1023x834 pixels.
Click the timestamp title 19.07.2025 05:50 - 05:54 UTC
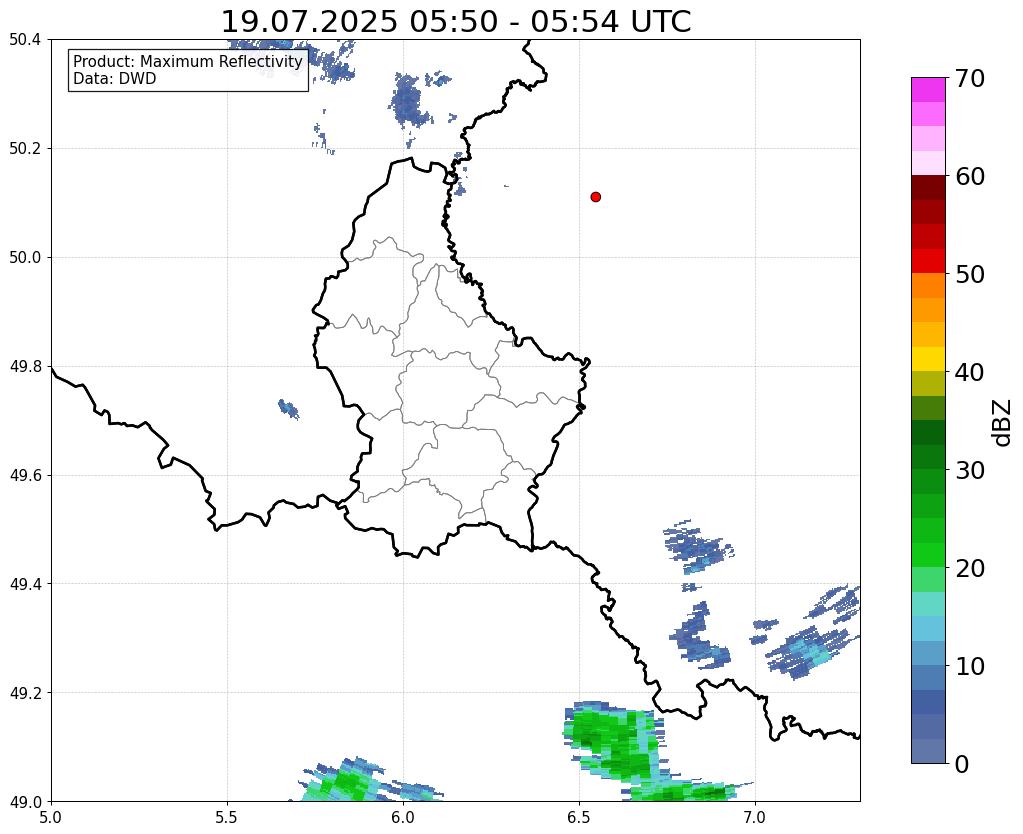[x=456, y=22]
